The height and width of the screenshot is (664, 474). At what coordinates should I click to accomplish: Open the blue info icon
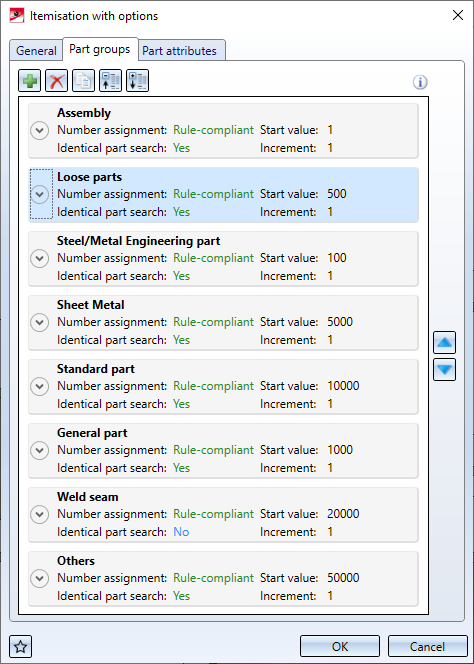pyautogui.click(x=420, y=82)
